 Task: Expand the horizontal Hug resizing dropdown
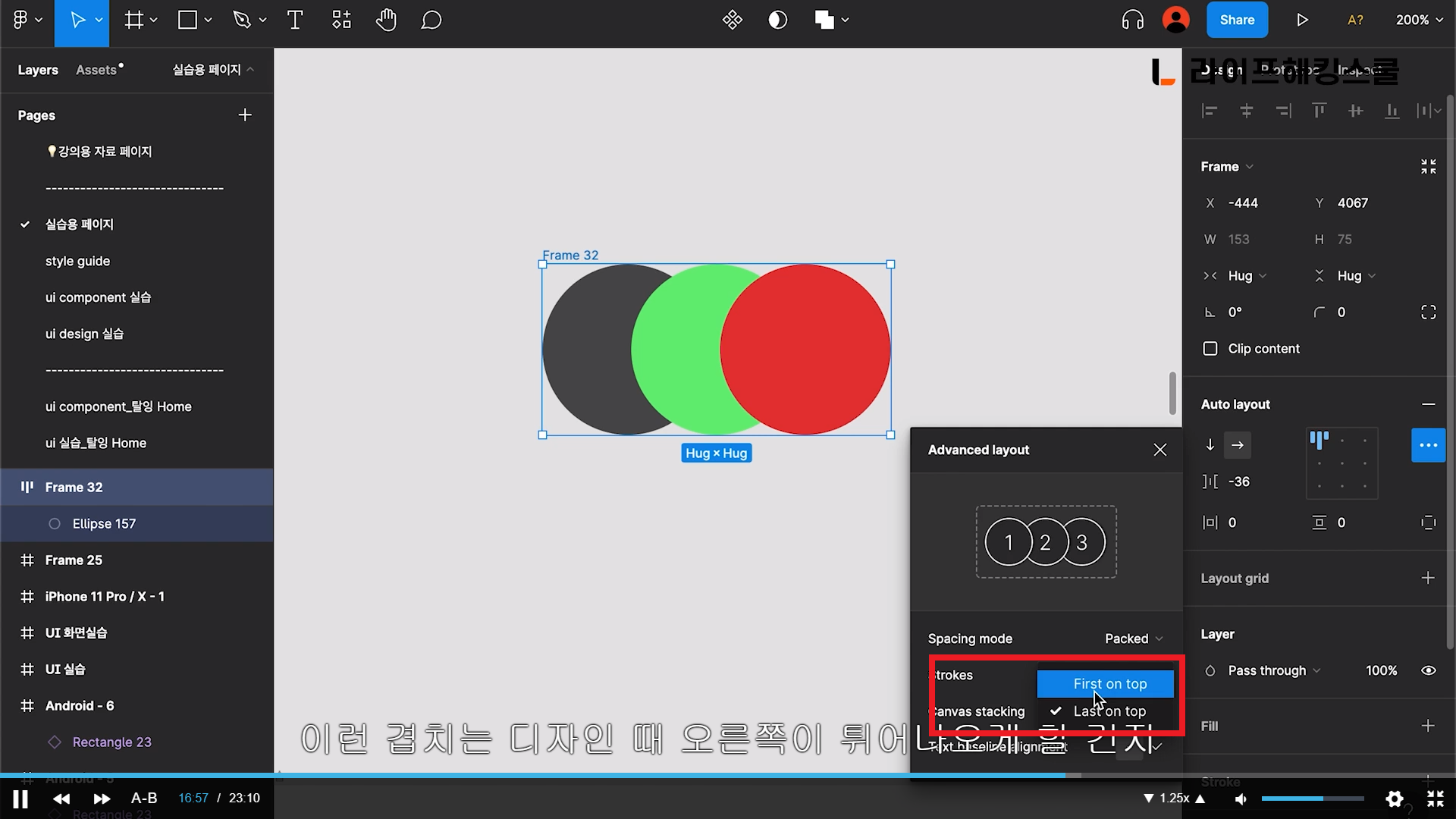1247,276
